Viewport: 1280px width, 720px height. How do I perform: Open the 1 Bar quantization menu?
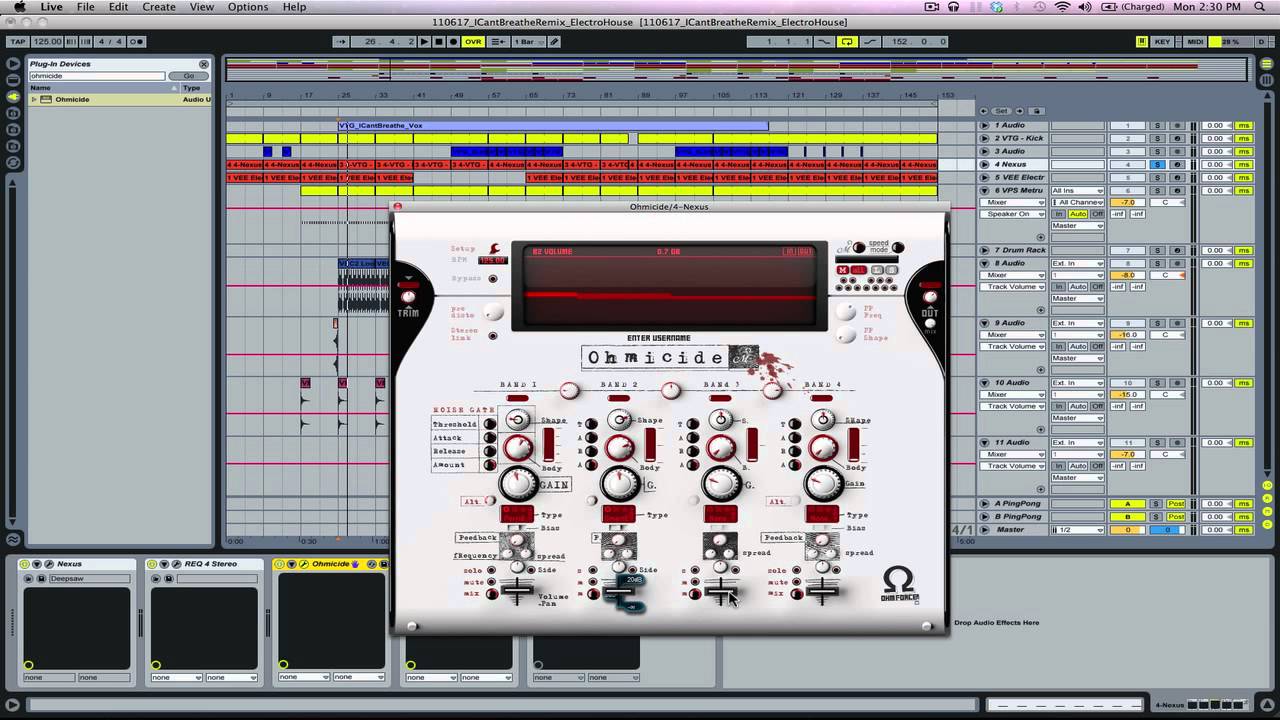pos(528,42)
